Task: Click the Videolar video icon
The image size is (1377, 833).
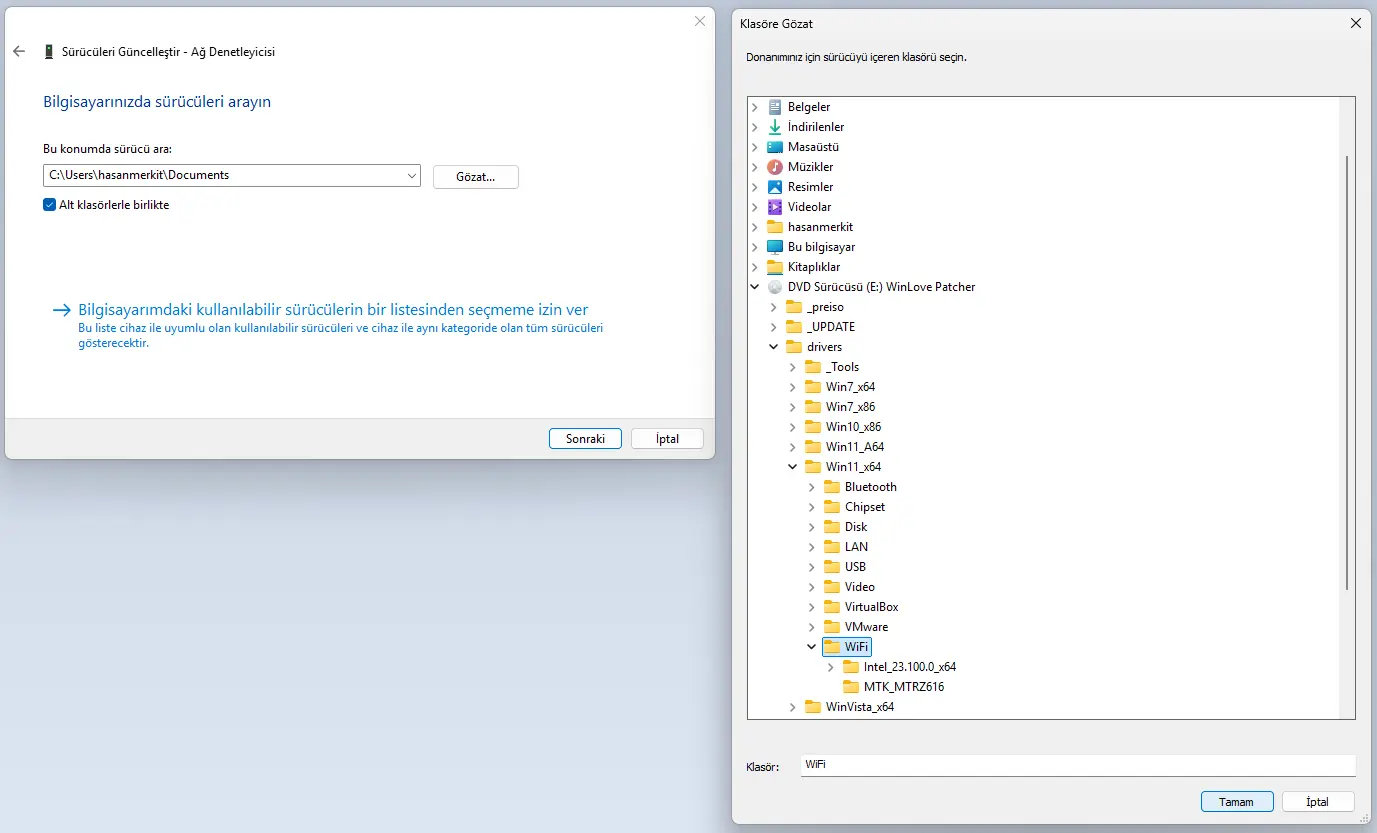Action: pyautogui.click(x=775, y=207)
